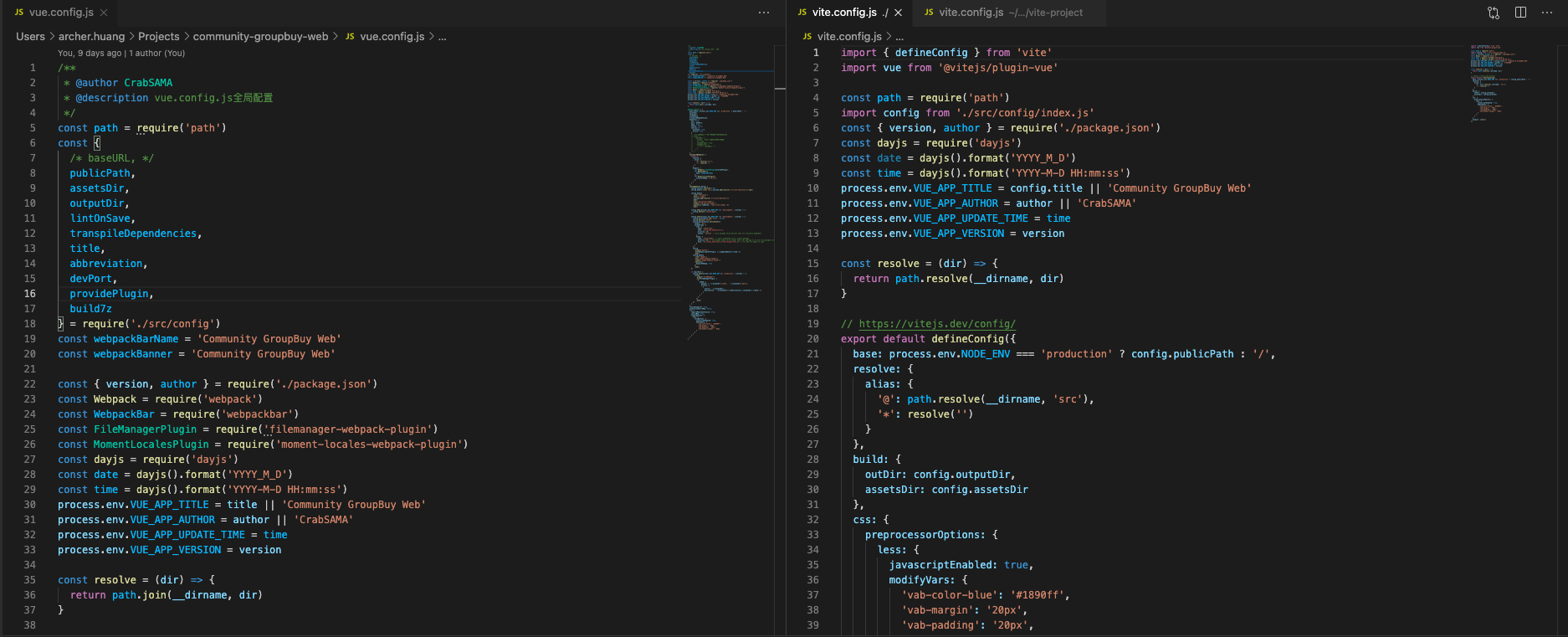Click './package.json' string in right editor

(1107, 128)
